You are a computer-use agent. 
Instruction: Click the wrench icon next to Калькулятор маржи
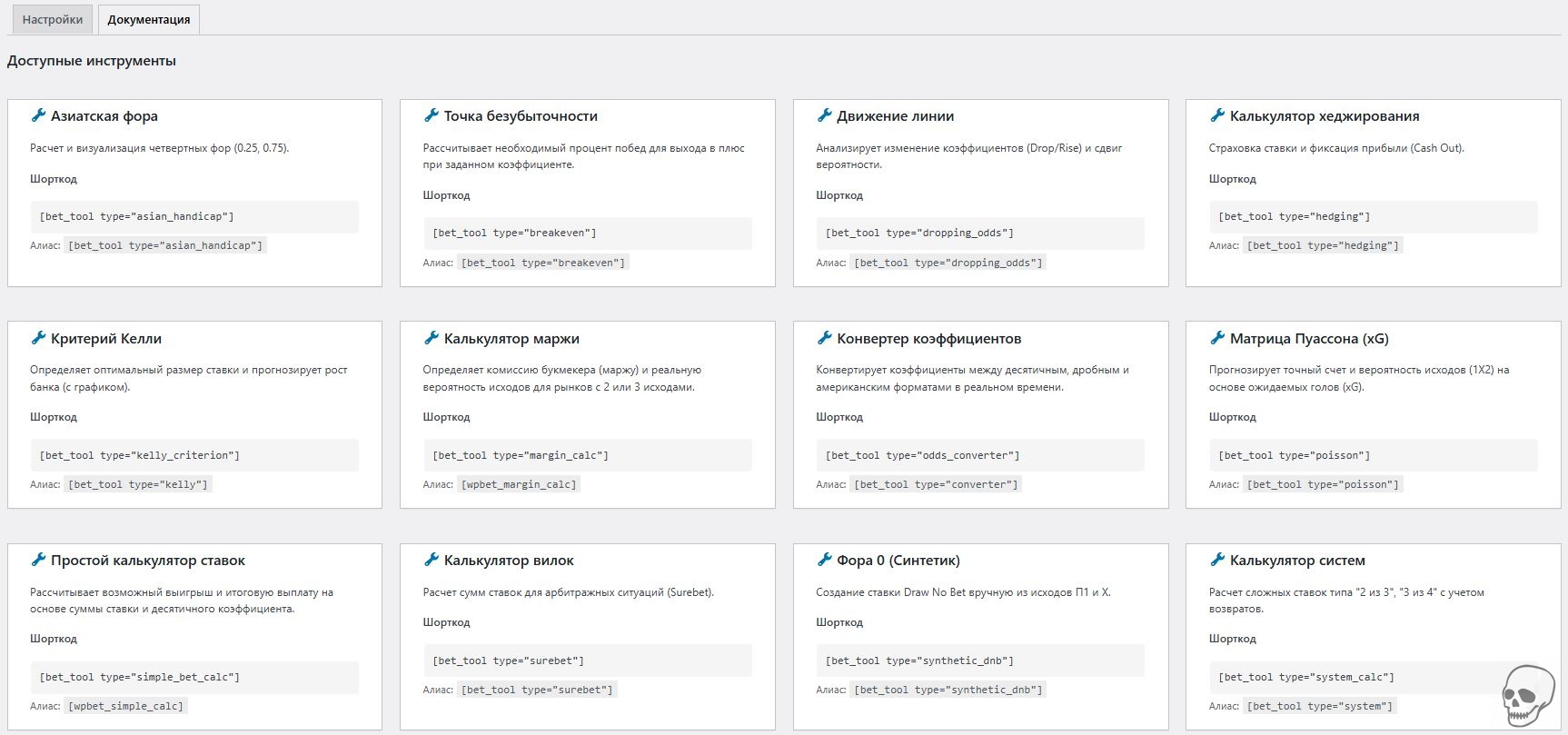pyautogui.click(x=432, y=338)
